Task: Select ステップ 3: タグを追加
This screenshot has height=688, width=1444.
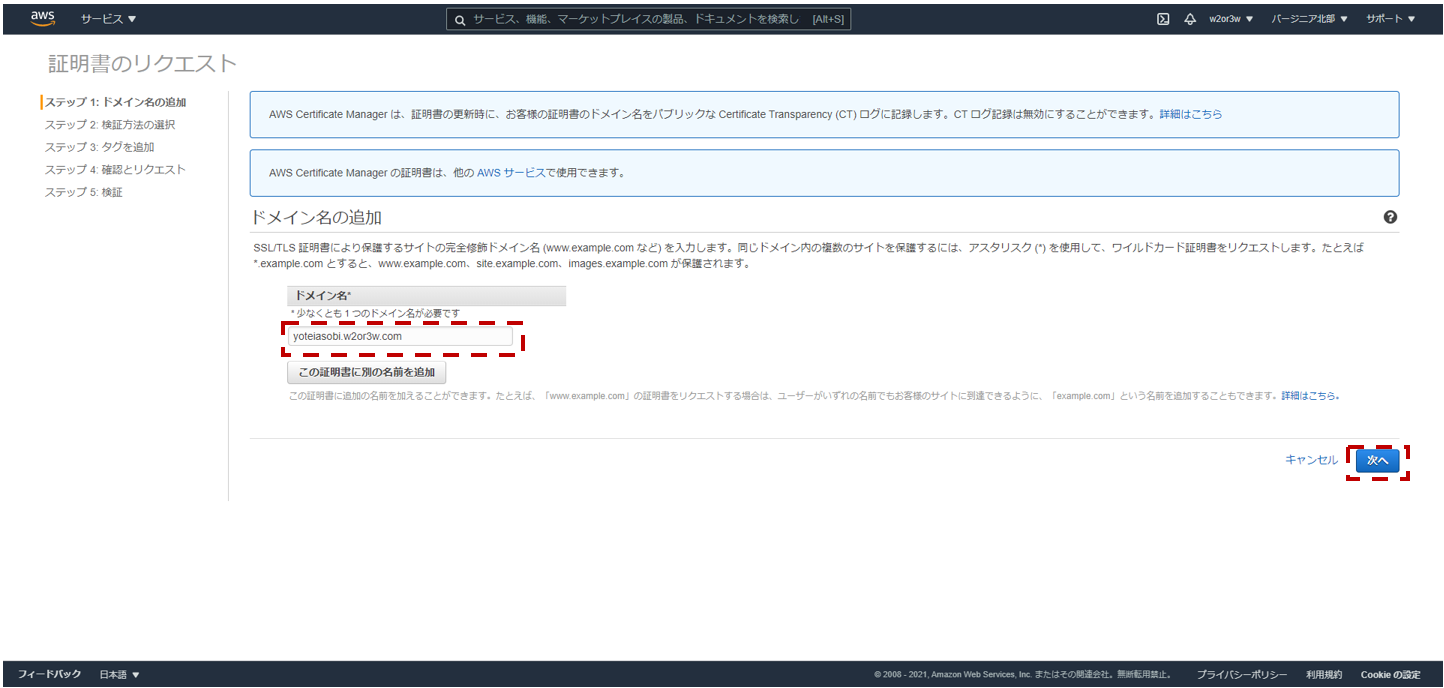Action: pyautogui.click(x=99, y=147)
